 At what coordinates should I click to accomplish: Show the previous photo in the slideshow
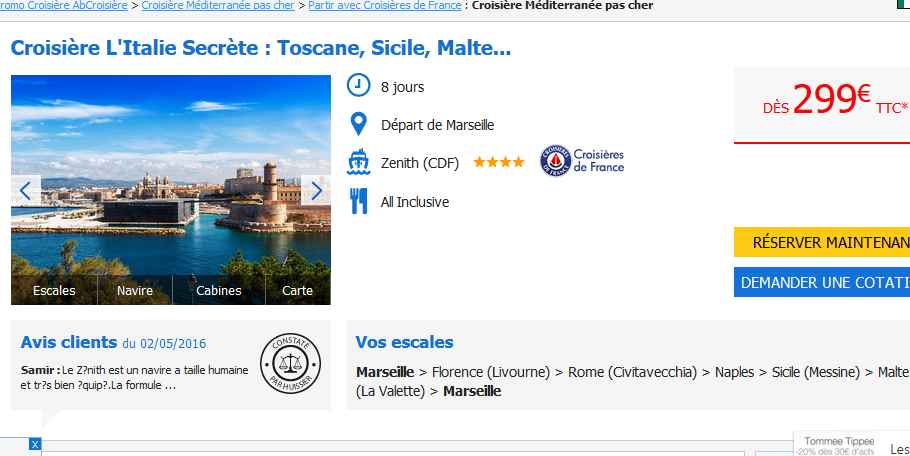tap(25, 190)
